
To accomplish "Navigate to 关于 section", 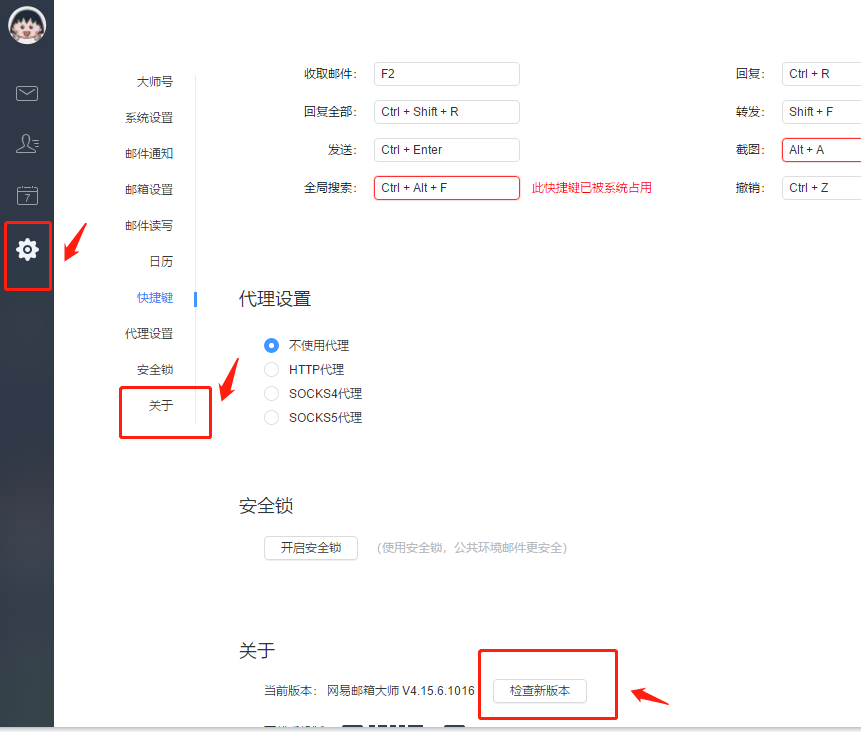I will (x=161, y=405).
